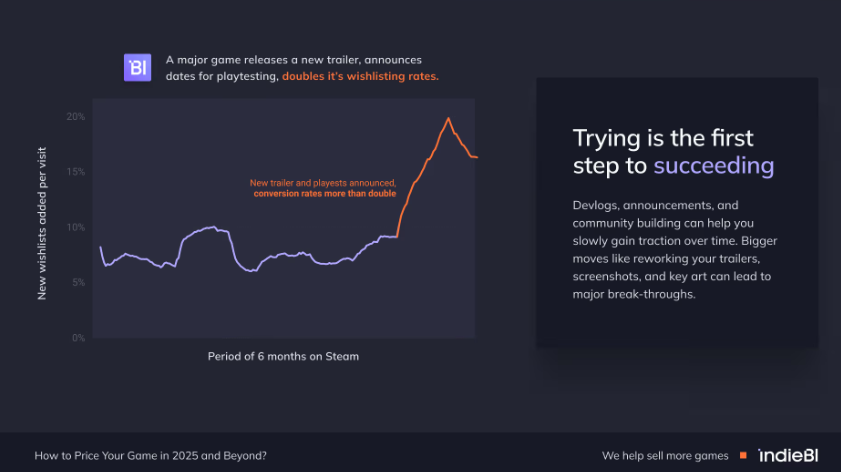Click 'Period of 6 months on Steam' label
841x472 pixels.
283,356
